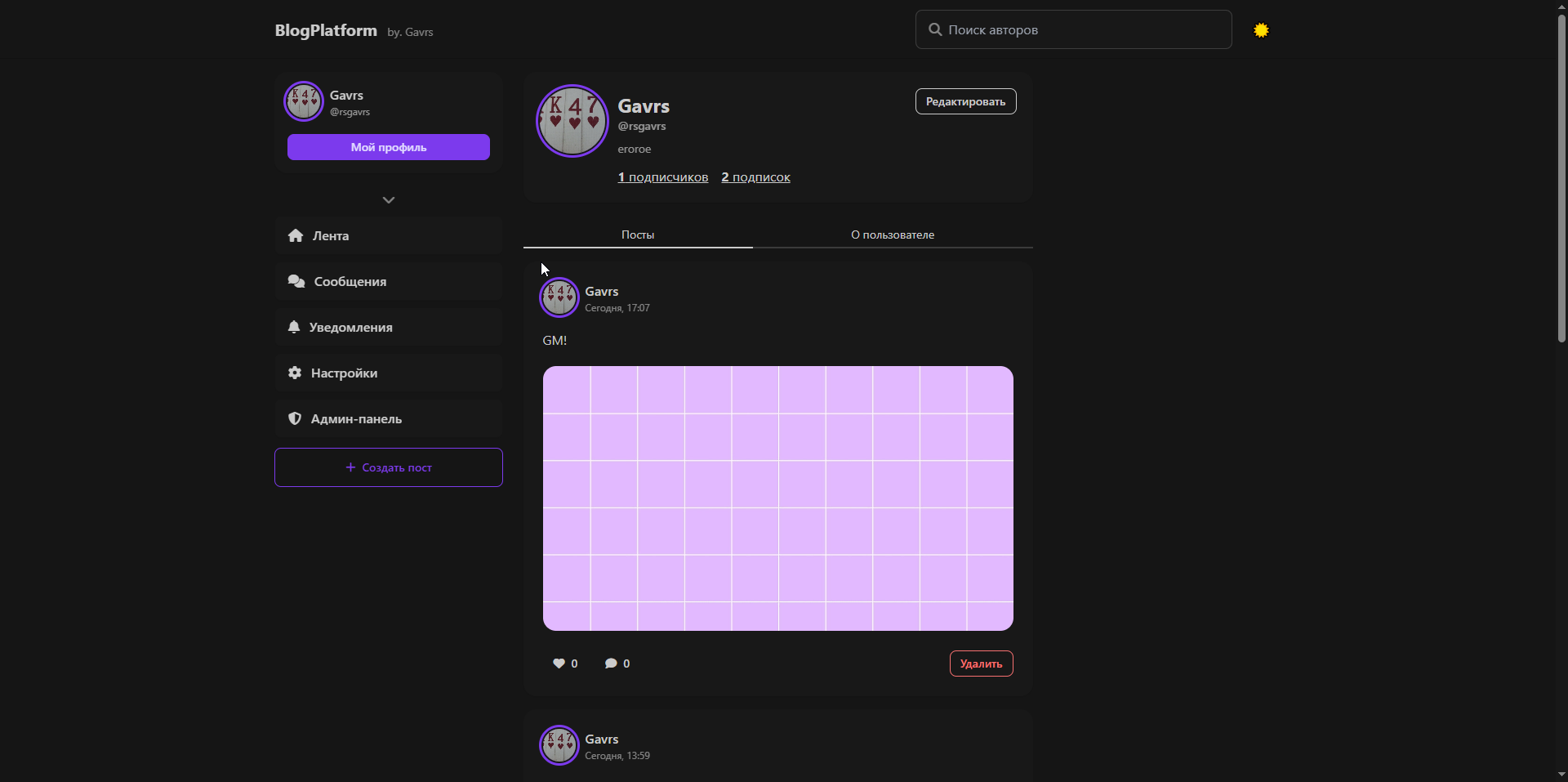Open the purple grid image in GM! post

point(778,498)
